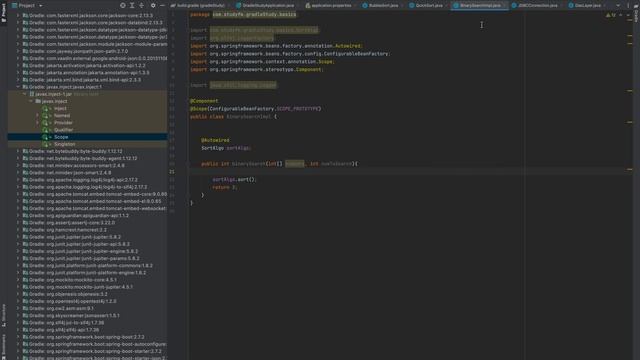
Task: Switch to GradleStudyApplication.java tab
Action: pyautogui.click(x=265, y=5)
